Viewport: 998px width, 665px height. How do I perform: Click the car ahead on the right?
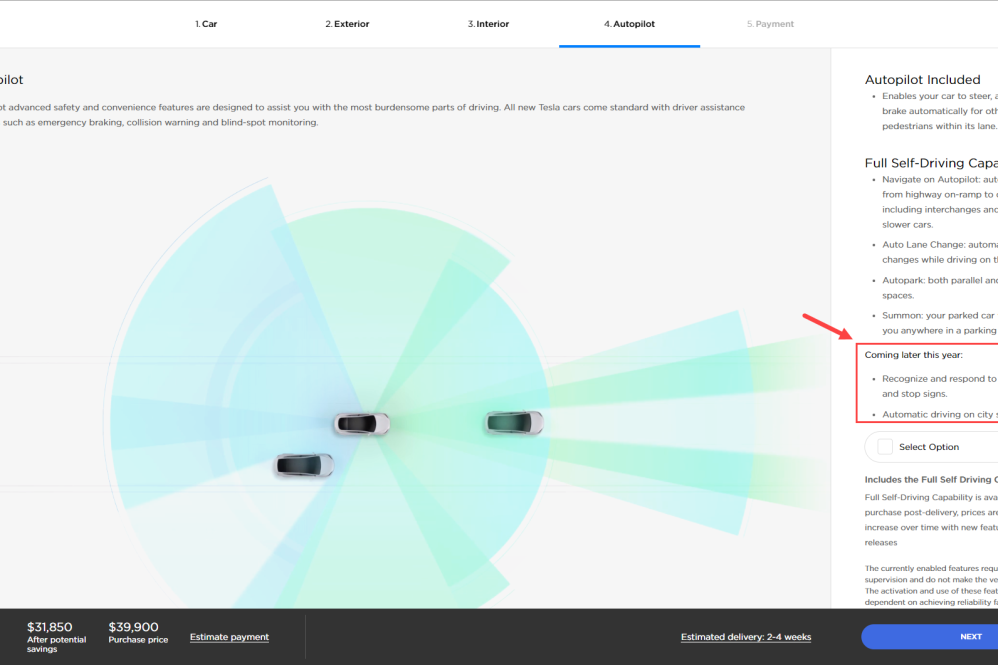[514, 423]
